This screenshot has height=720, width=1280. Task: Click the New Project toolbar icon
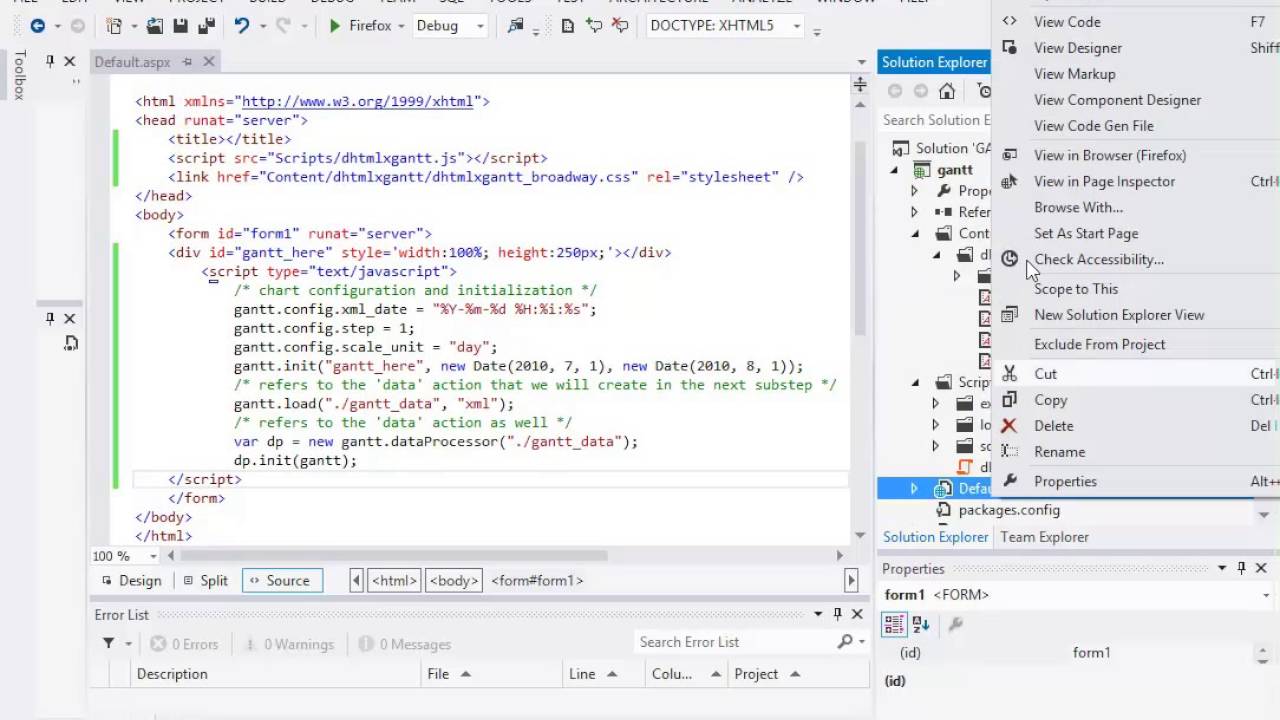pyautogui.click(x=113, y=26)
